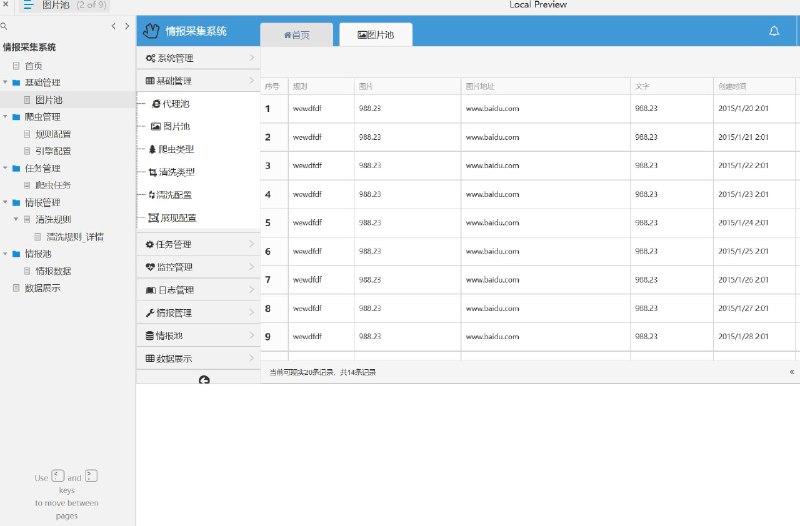Viewport: 800px width, 526px height.
Task: Click wewdfdf in row 9
Action: (307, 336)
